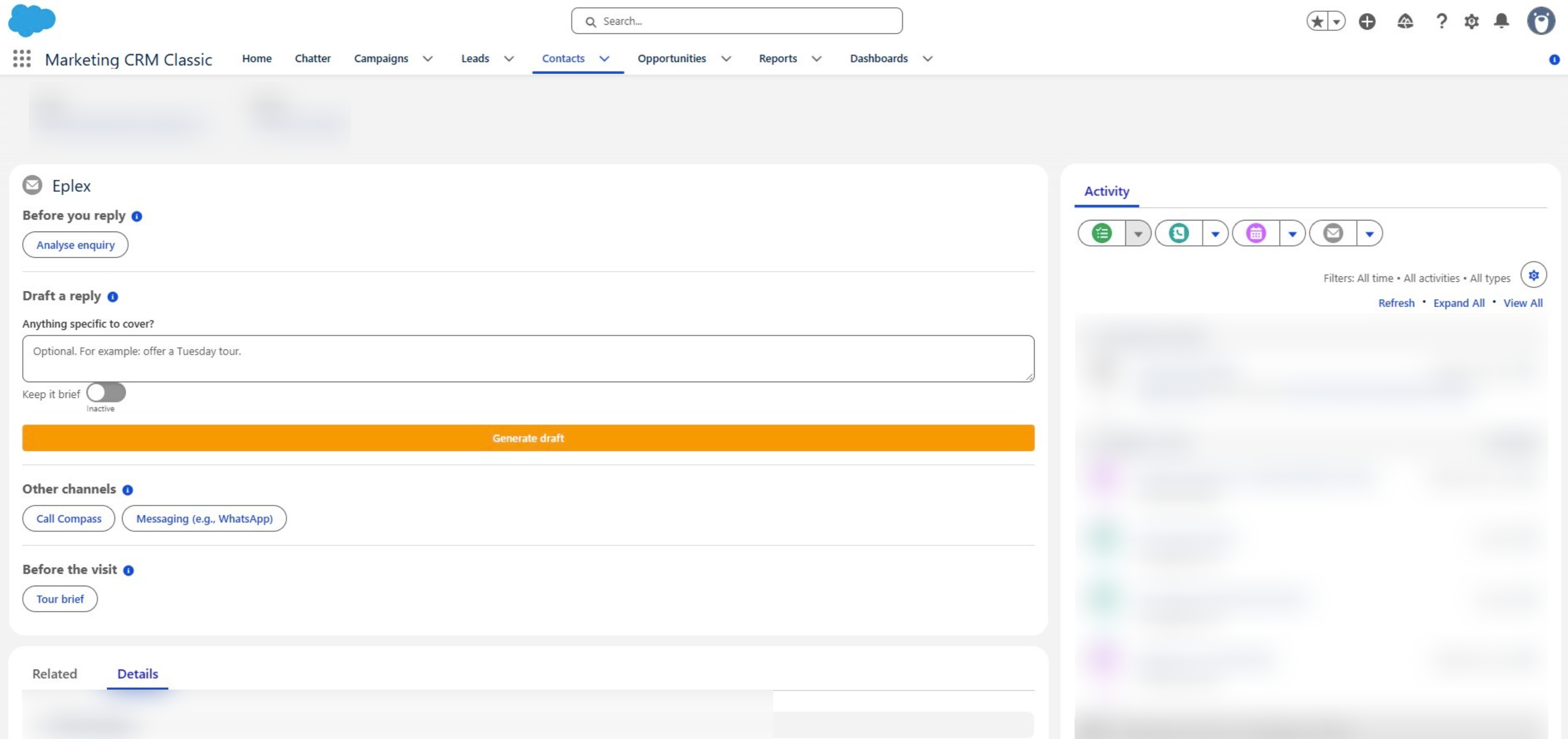This screenshot has height=739, width=1568.
Task: Click the info icon beside Other channels
Action: pyautogui.click(x=127, y=490)
